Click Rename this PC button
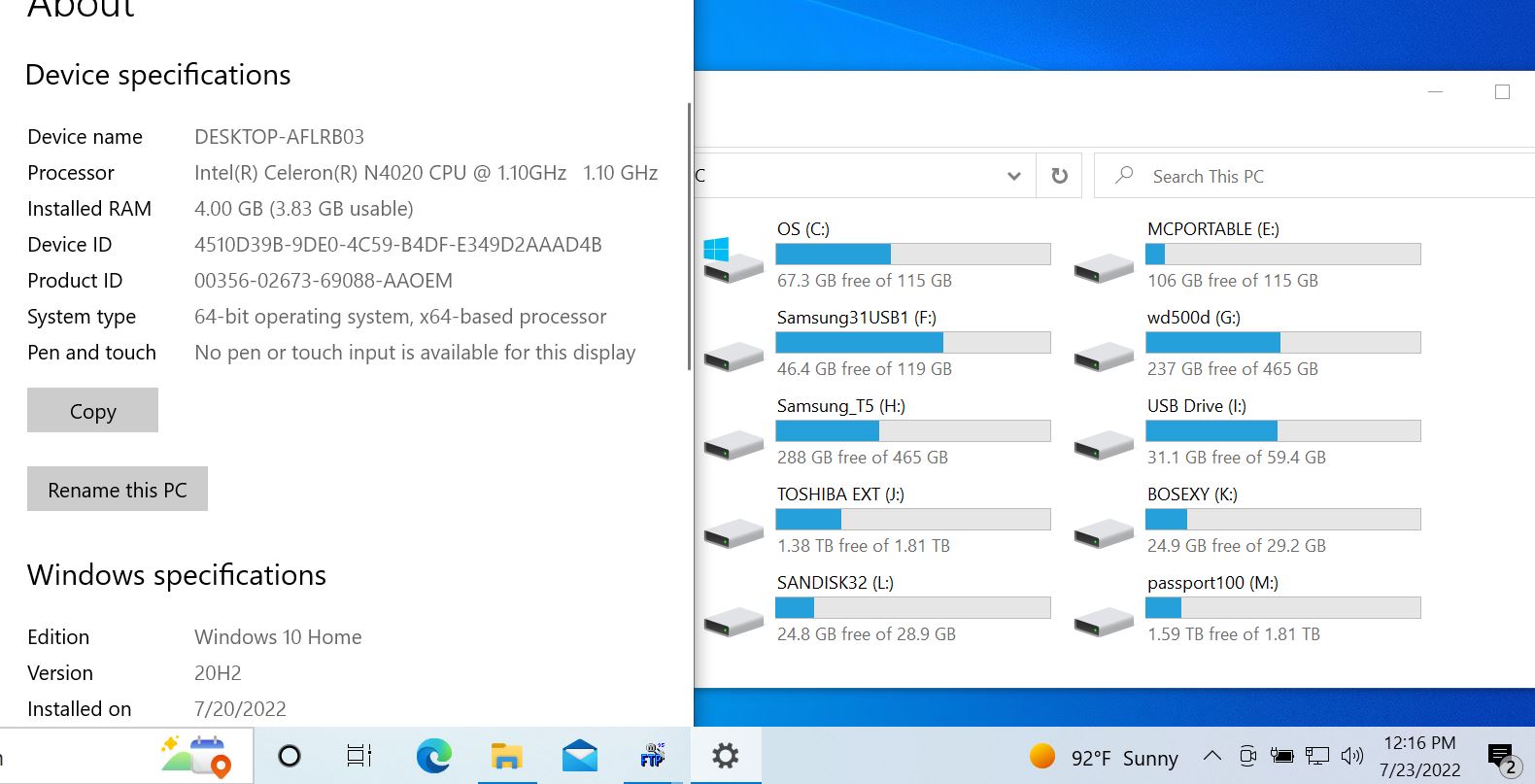This screenshot has height=784, width=1535. (118, 489)
